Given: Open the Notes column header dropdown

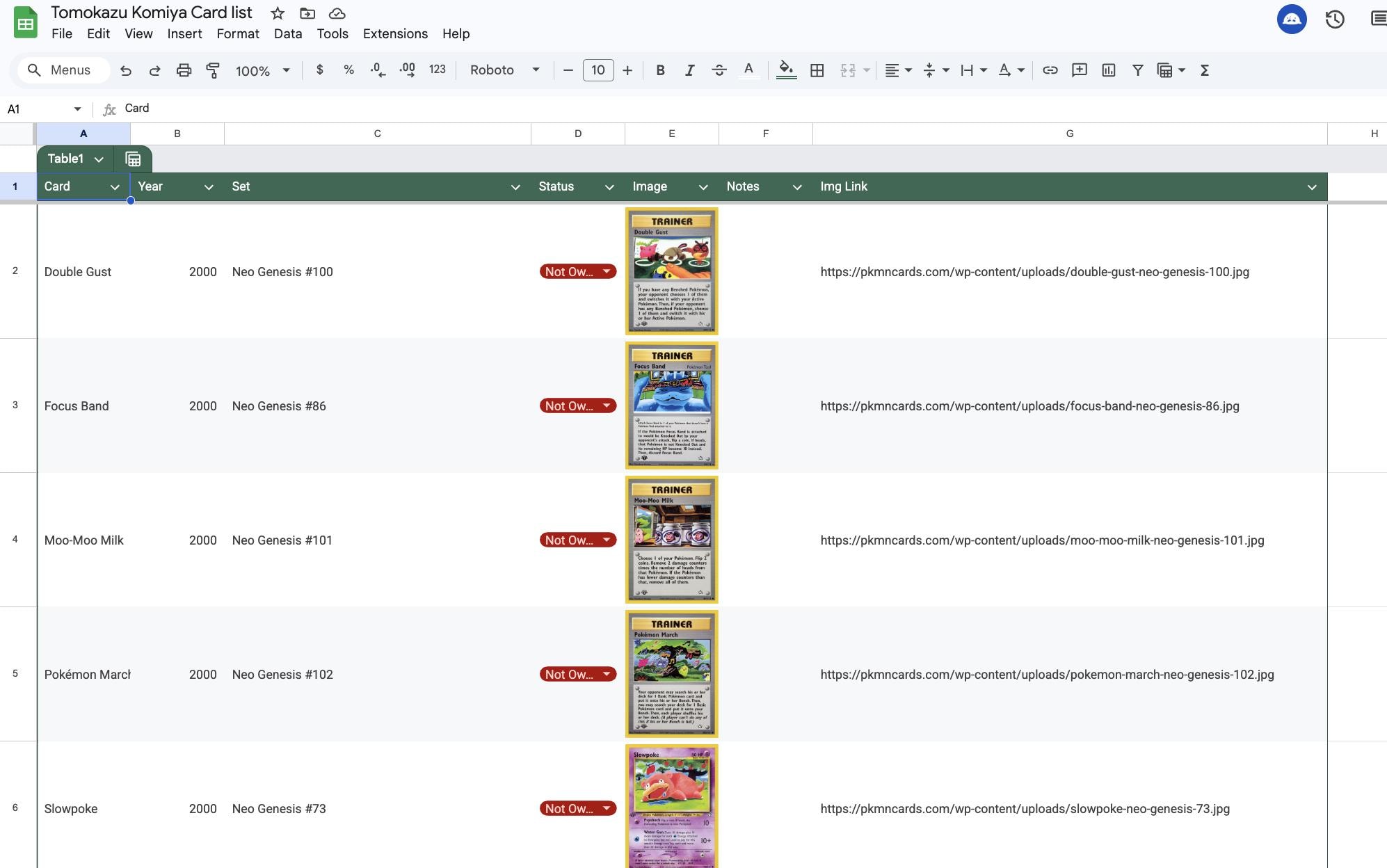Looking at the screenshot, I should click(x=797, y=187).
